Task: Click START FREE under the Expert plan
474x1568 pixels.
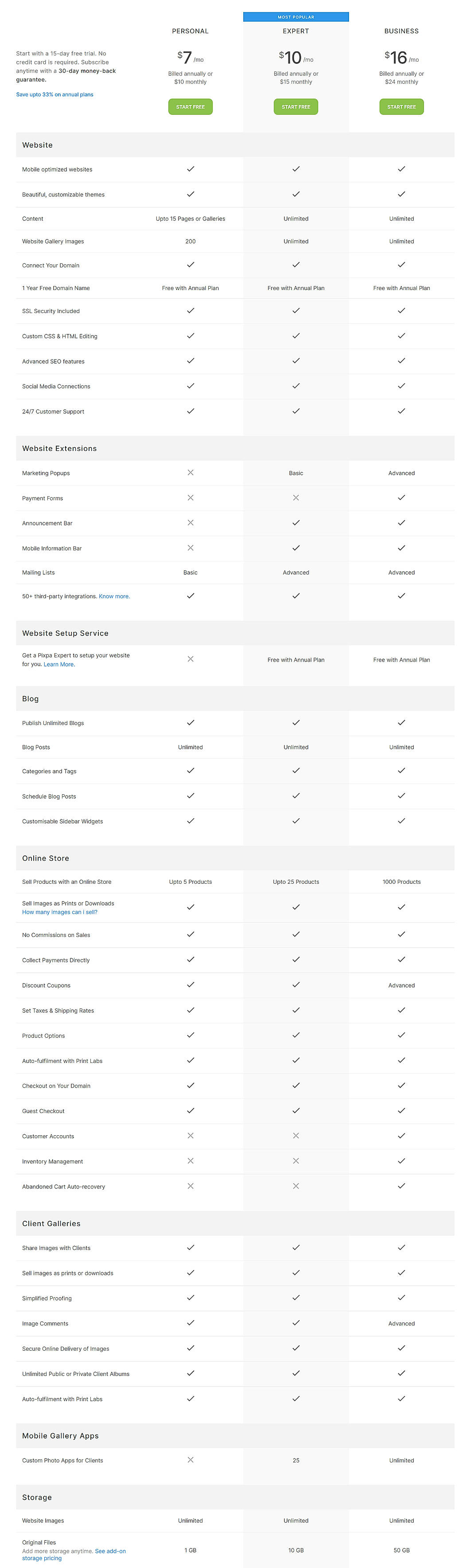Action: click(296, 106)
